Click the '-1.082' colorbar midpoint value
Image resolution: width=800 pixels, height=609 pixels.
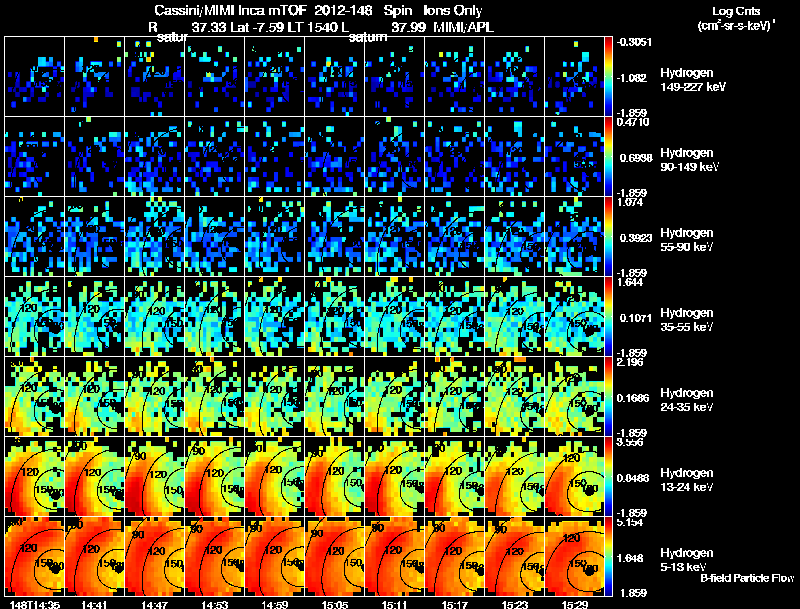[x=632, y=78]
